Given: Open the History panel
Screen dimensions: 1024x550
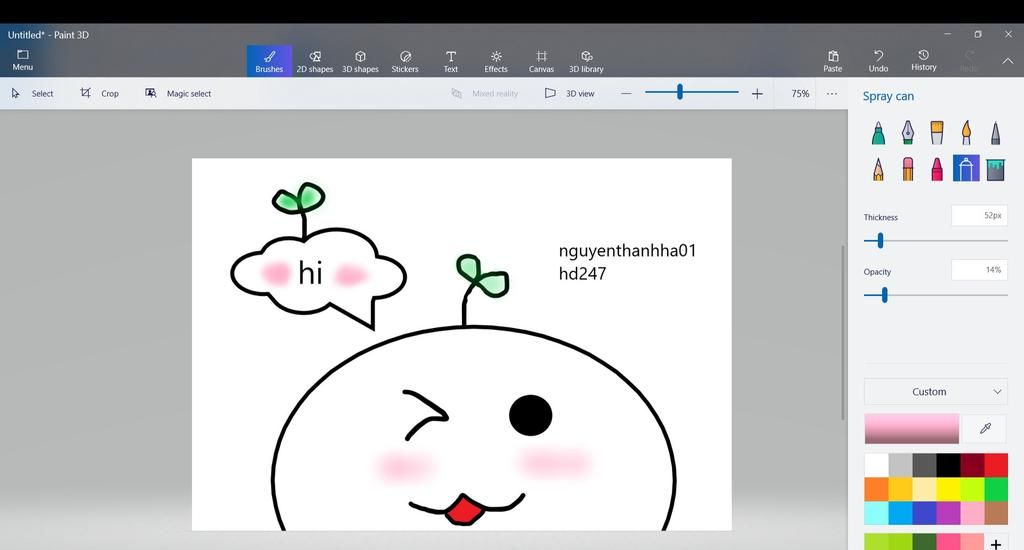Looking at the screenshot, I should tap(923, 60).
